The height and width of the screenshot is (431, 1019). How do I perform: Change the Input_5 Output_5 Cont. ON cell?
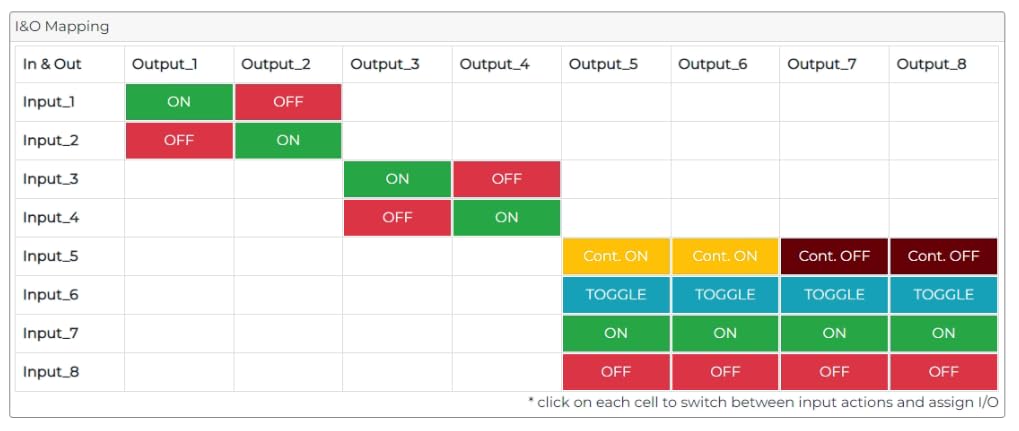tap(615, 256)
